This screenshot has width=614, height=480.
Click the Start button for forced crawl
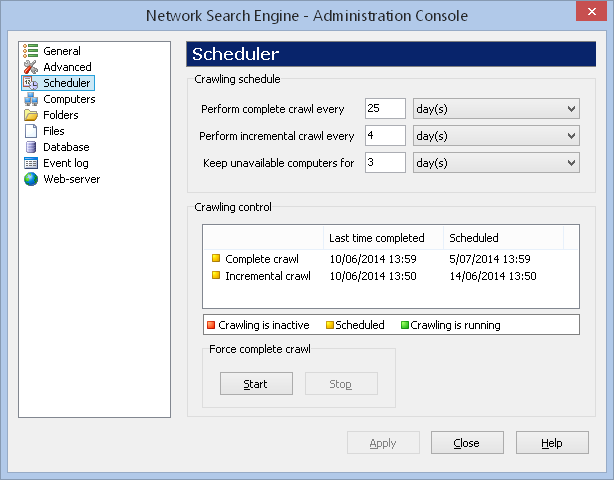tap(256, 384)
